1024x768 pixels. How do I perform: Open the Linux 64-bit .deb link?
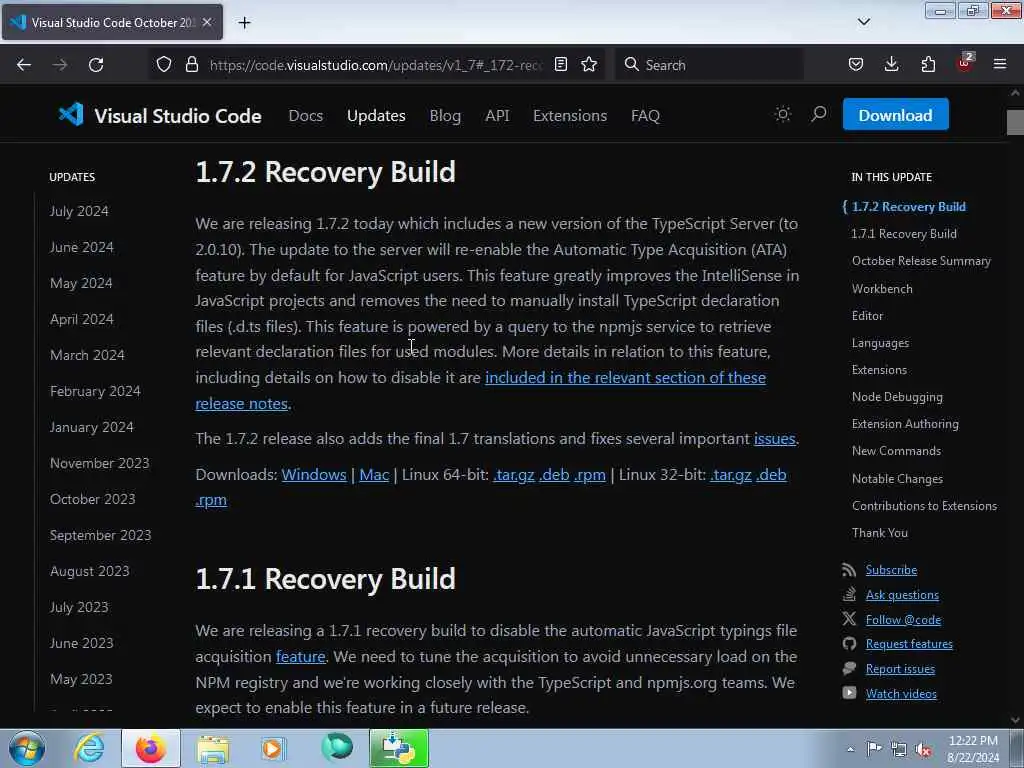tap(554, 475)
